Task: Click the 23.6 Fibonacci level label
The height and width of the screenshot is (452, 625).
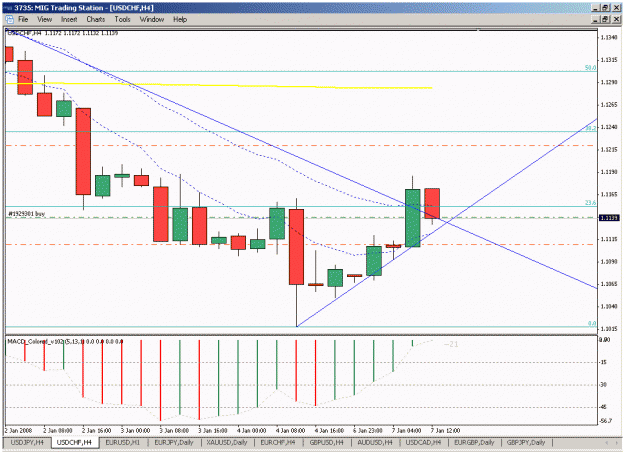Action: tap(590, 203)
